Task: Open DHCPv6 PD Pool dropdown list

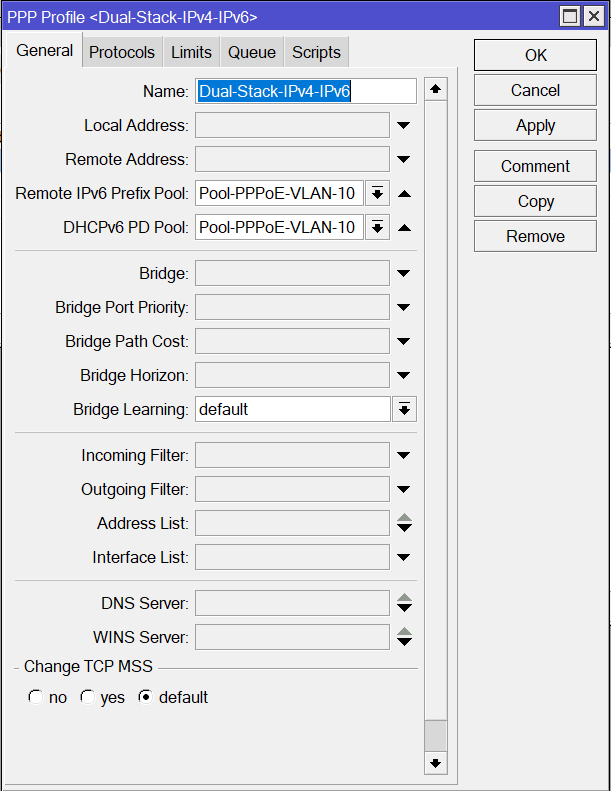Action: tap(377, 228)
